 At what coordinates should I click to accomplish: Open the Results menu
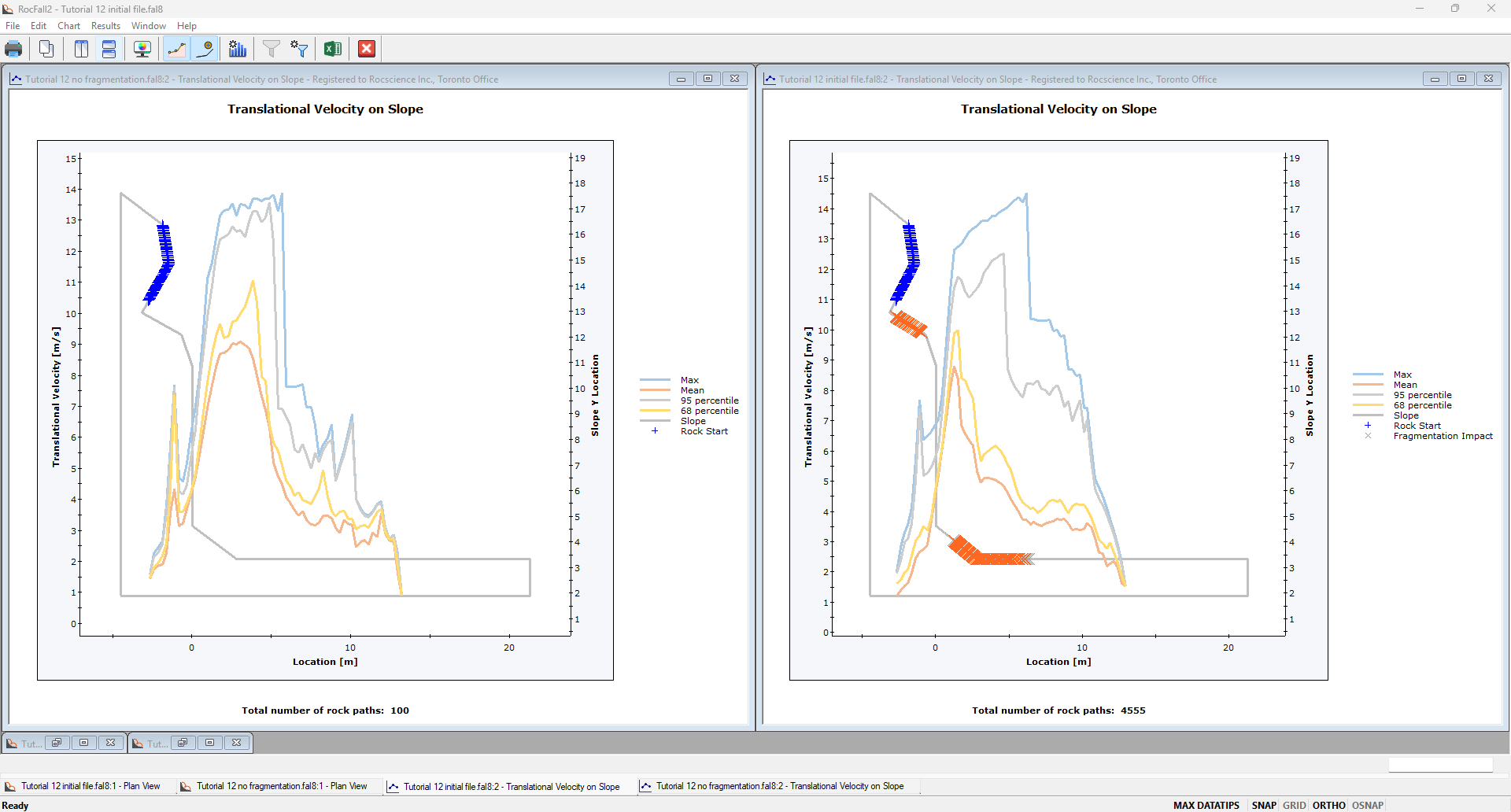coord(105,26)
